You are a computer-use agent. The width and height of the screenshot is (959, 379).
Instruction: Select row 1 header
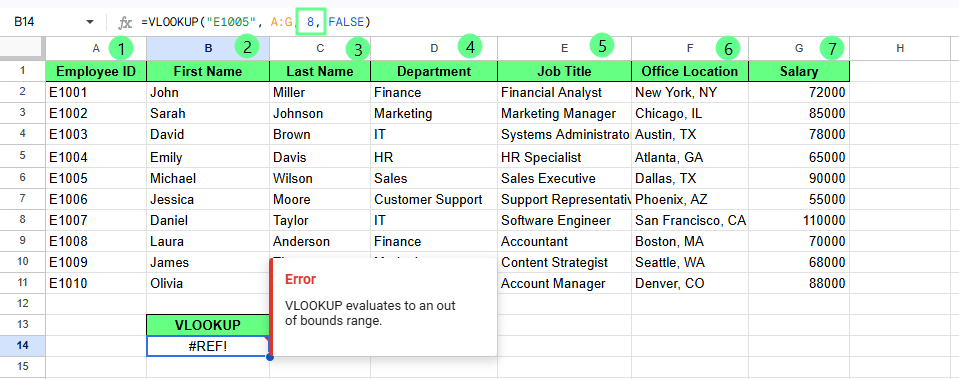click(23, 71)
